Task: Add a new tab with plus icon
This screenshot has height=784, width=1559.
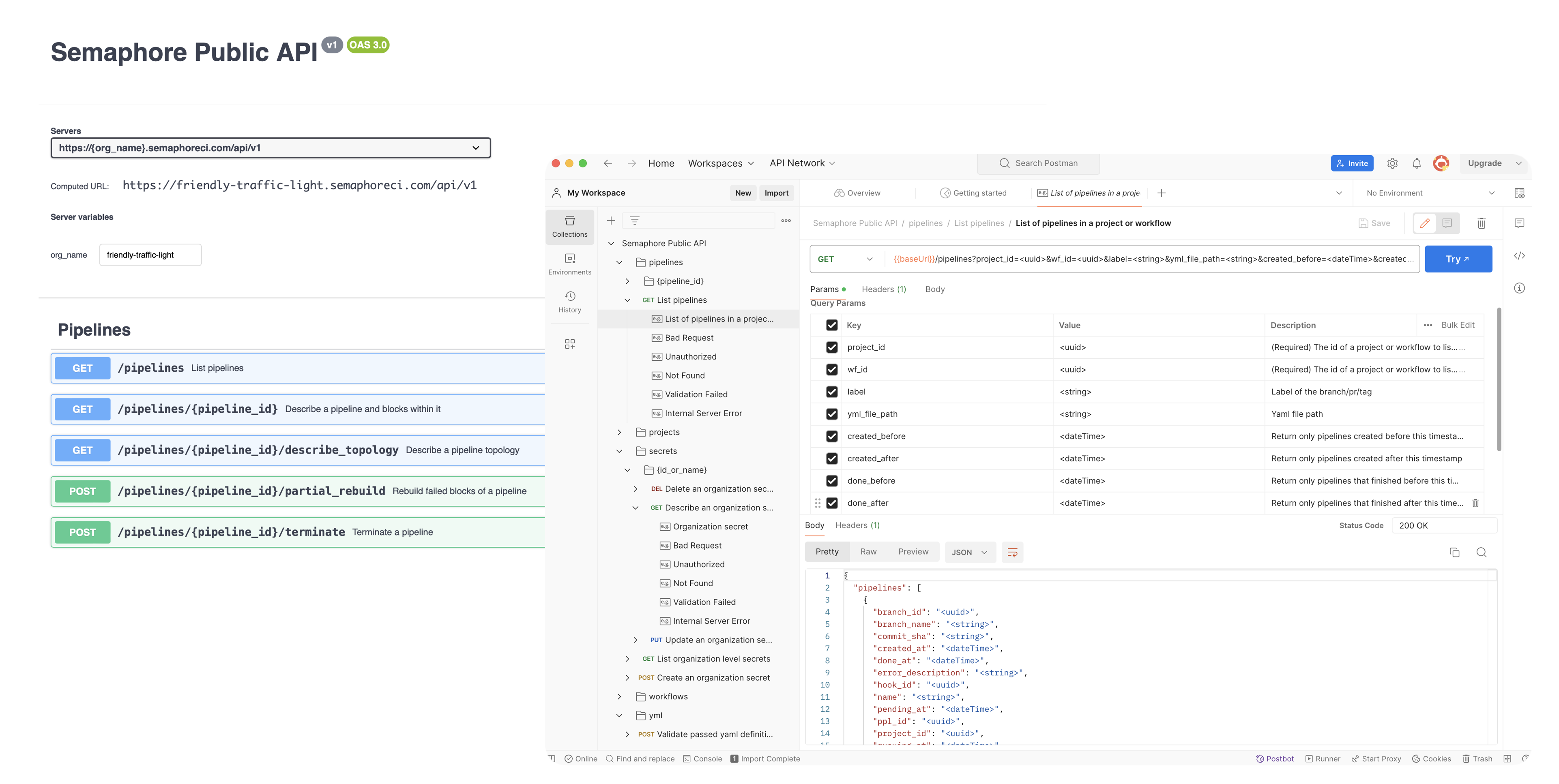Action: point(1161,193)
